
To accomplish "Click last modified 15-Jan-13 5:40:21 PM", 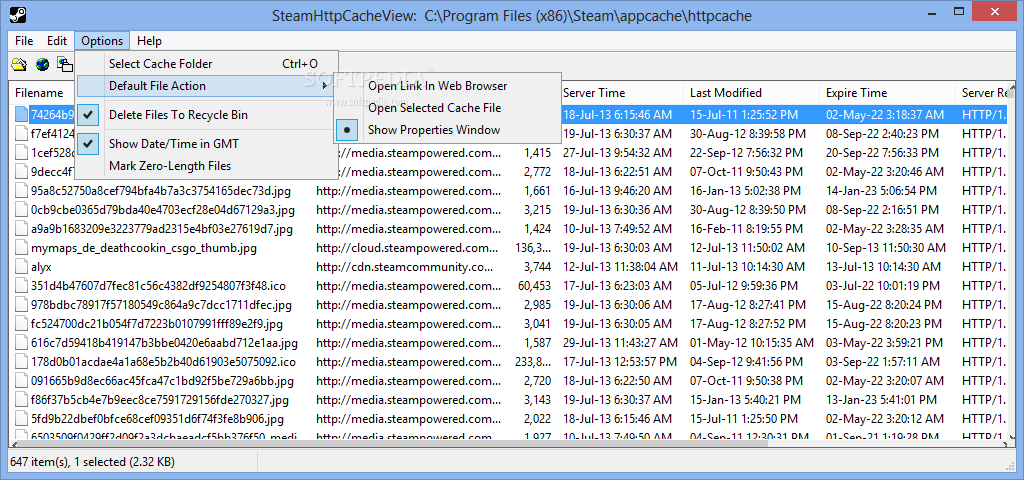I will [x=744, y=400].
